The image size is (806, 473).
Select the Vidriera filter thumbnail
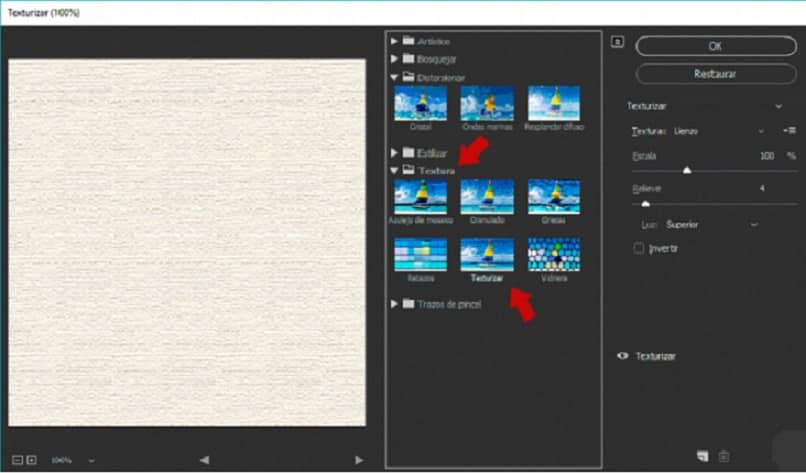(x=554, y=254)
